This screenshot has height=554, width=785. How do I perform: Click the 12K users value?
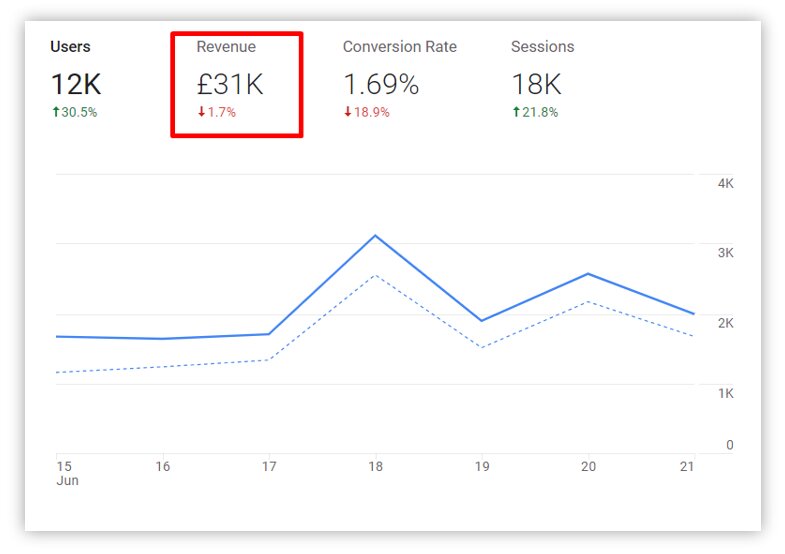[x=76, y=84]
